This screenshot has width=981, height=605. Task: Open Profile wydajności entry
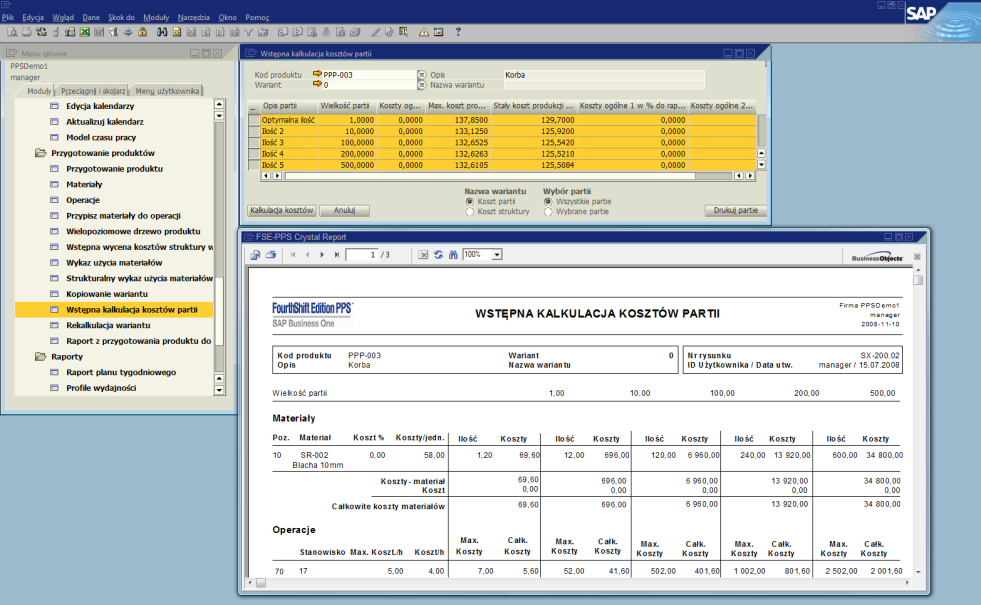[x=101, y=387]
